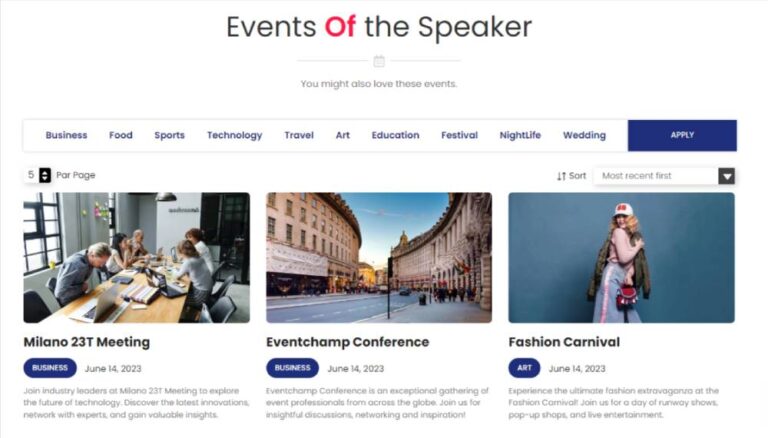The width and height of the screenshot is (768, 438).
Task: Select the Travel category filter
Action: coord(299,135)
